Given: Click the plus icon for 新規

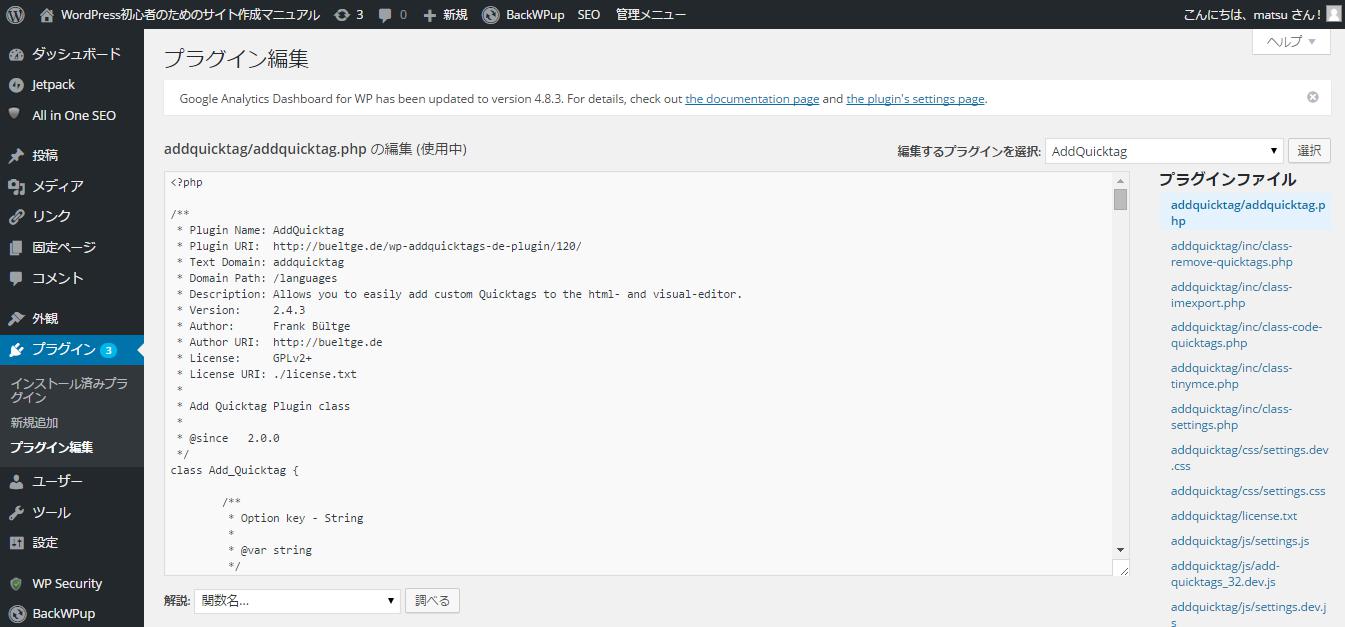Looking at the screenshot, I should (x=429, y=15).
